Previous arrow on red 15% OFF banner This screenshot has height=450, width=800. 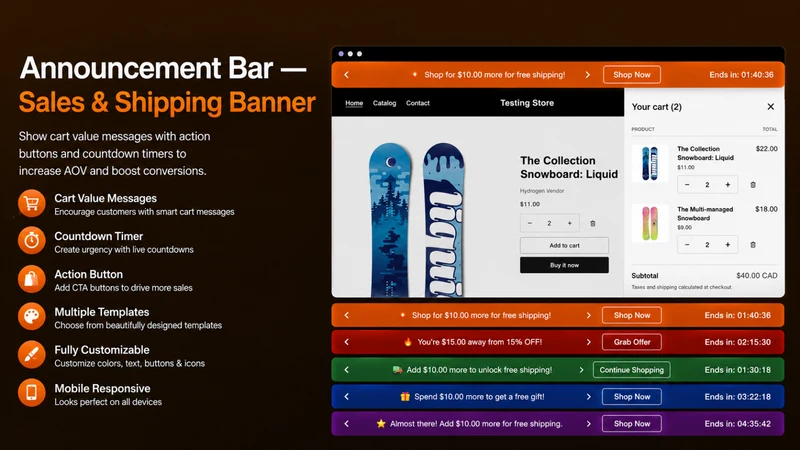click(x=347, y=342)
